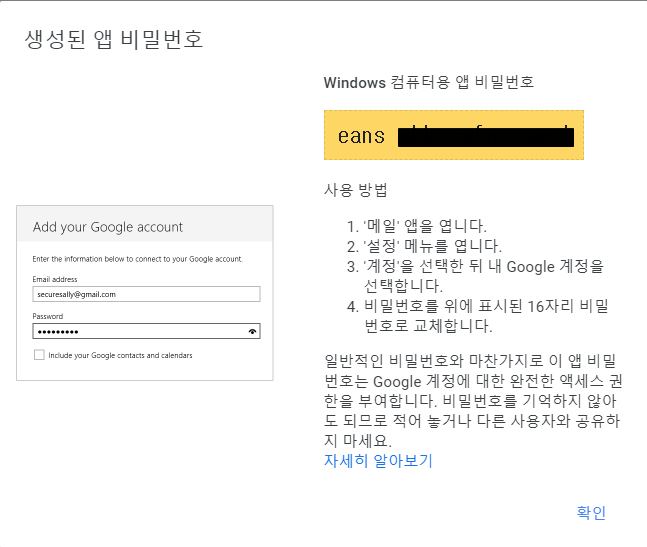
Task: Click the Add your Google account title
Action: click(x=108, y=227)
